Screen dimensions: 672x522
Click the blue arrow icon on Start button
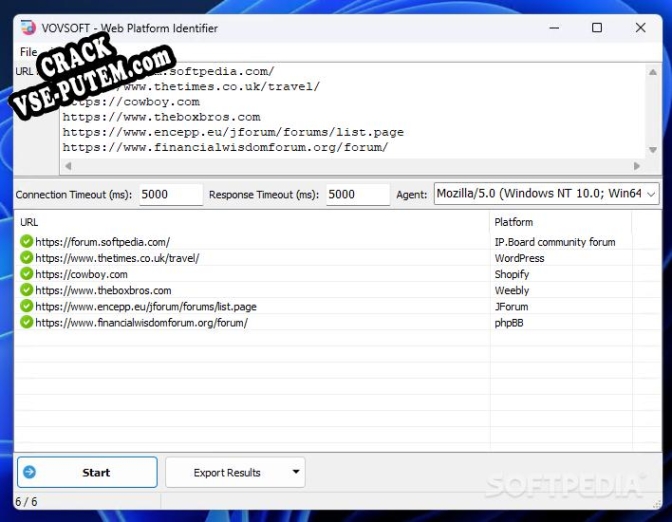pos(30,472)
